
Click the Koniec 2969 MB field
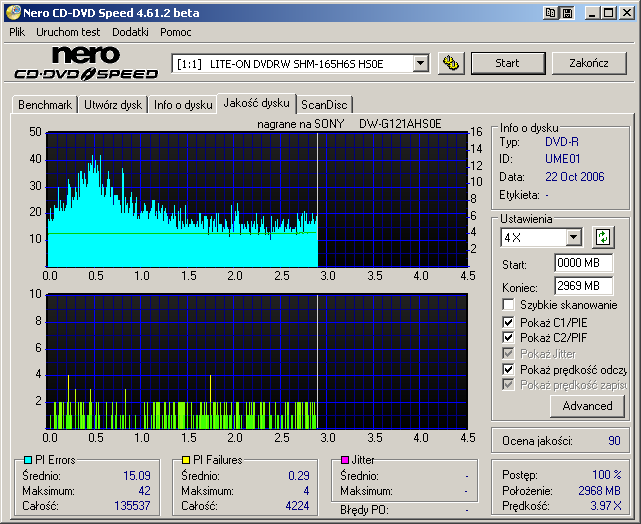click(584, 286)
